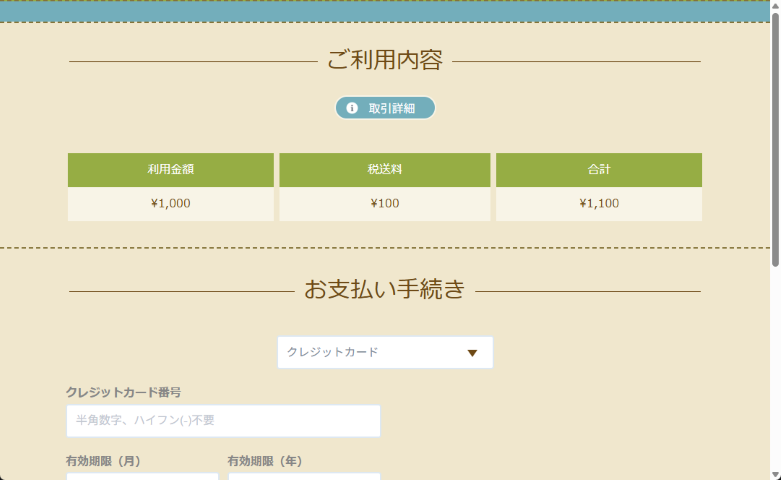Click the 税送料 column header
This screenshot has height=480, width=781.
point(385,170)
